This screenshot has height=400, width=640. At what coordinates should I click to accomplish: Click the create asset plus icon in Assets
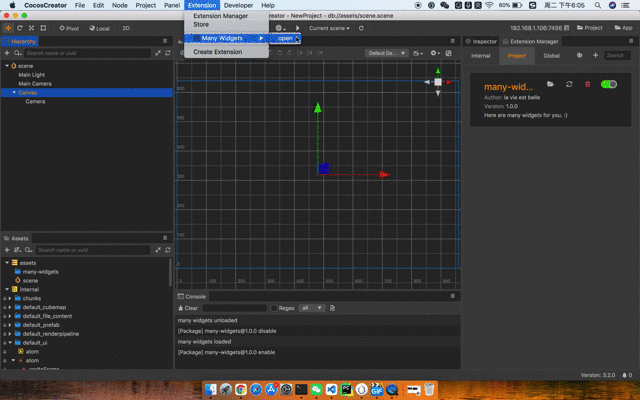7,250
